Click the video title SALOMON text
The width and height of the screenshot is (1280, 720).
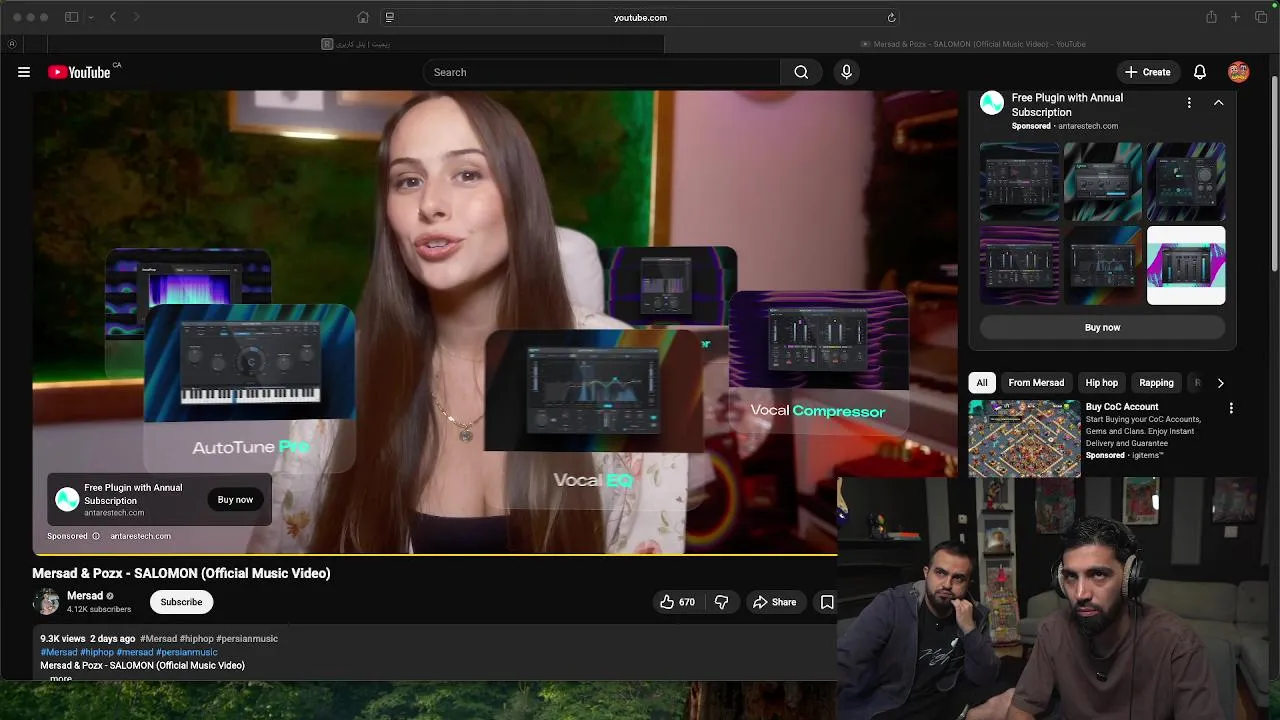[x=181, y=573]
